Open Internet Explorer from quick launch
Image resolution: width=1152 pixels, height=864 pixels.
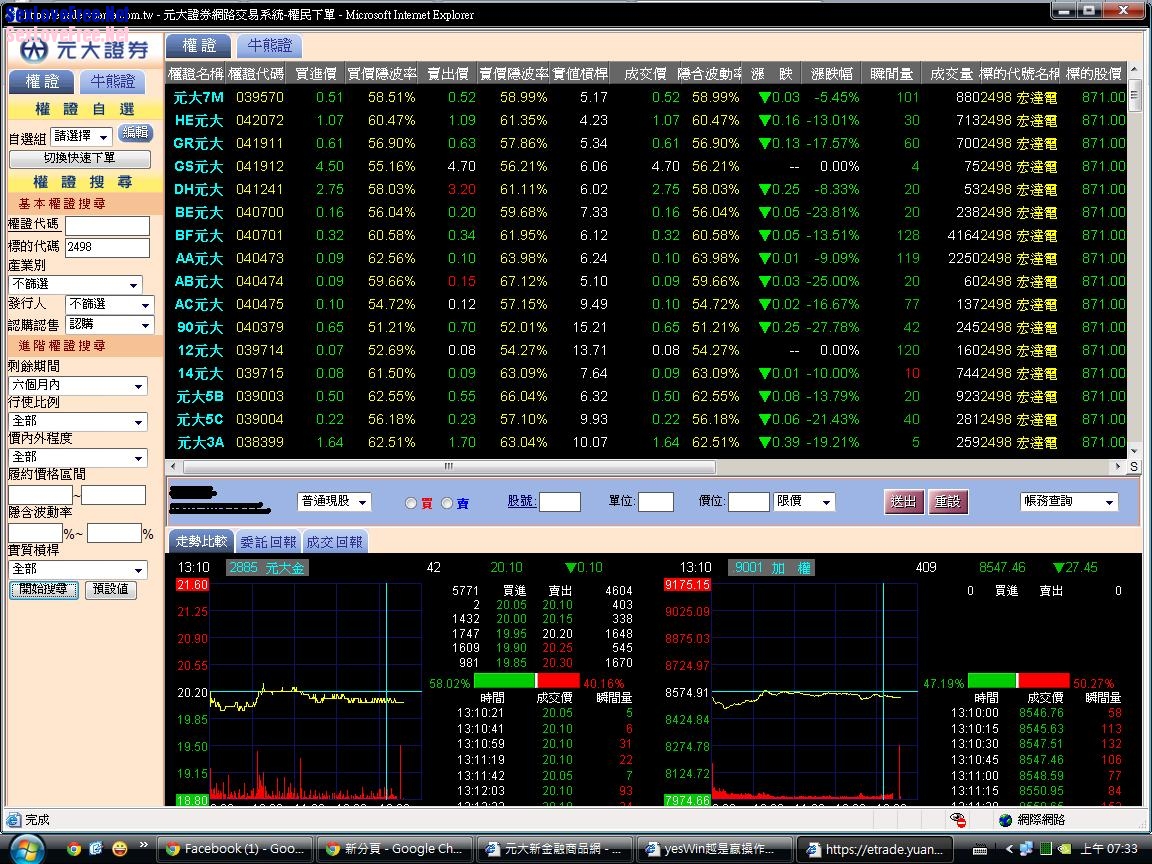pos(96,849)
